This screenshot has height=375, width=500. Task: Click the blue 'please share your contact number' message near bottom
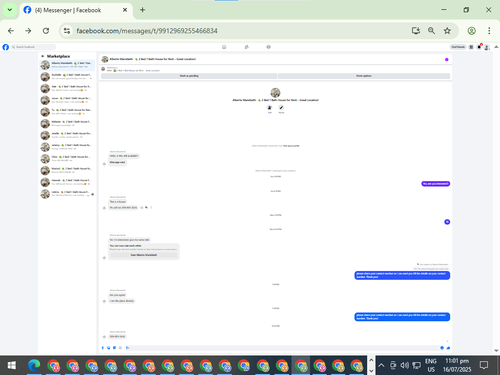[x=402, y=317]
